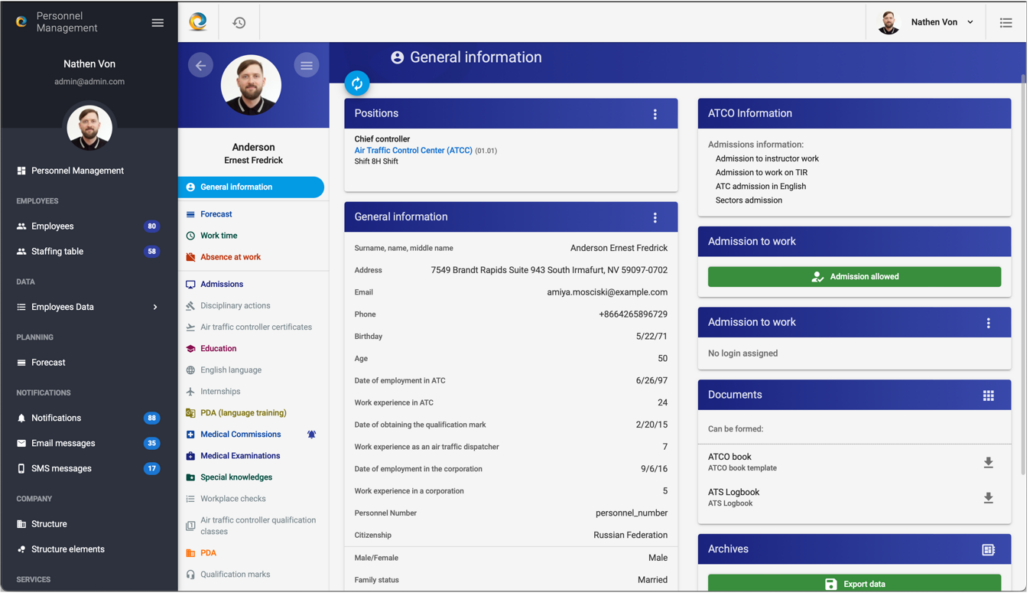The width and height of the screenshot is (1030, 596).
Task: Go to Staffing table in the sidebar
Action: coord(57,252)
